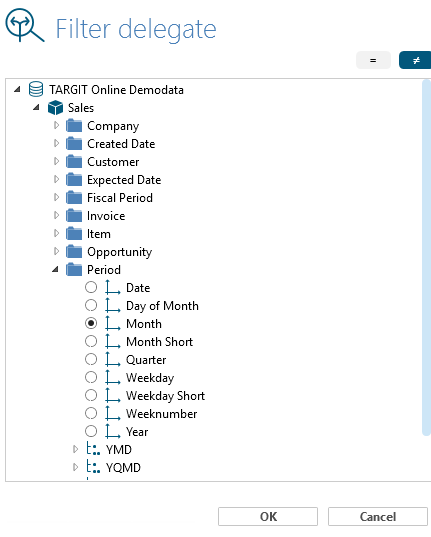Select the Year radio button

(91, 431)
